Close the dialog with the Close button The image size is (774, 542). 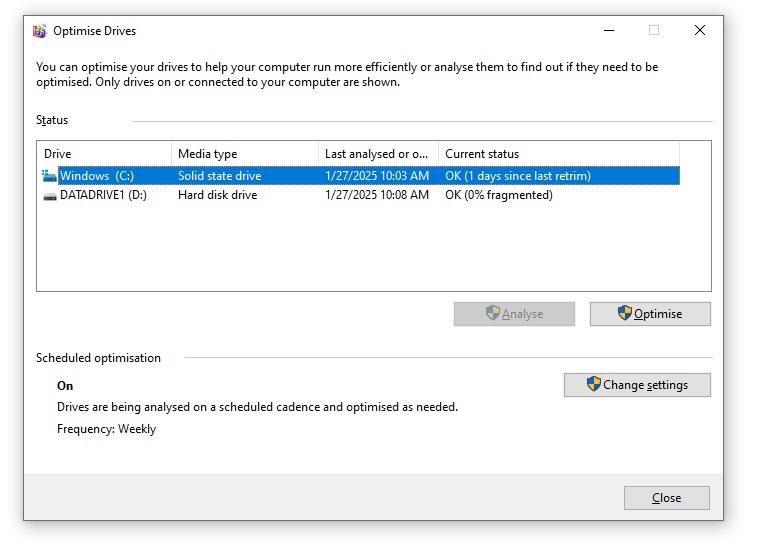click(667, 498)
